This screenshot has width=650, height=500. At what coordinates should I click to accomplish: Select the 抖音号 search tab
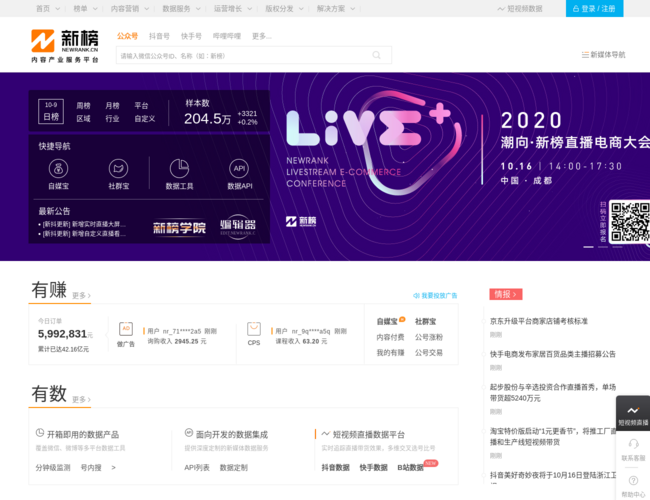point(159,36)
